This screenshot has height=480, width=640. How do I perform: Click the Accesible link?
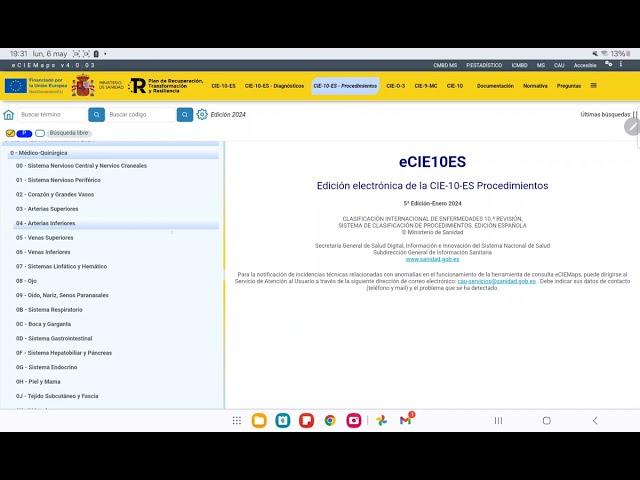click(x=585, y=65)
